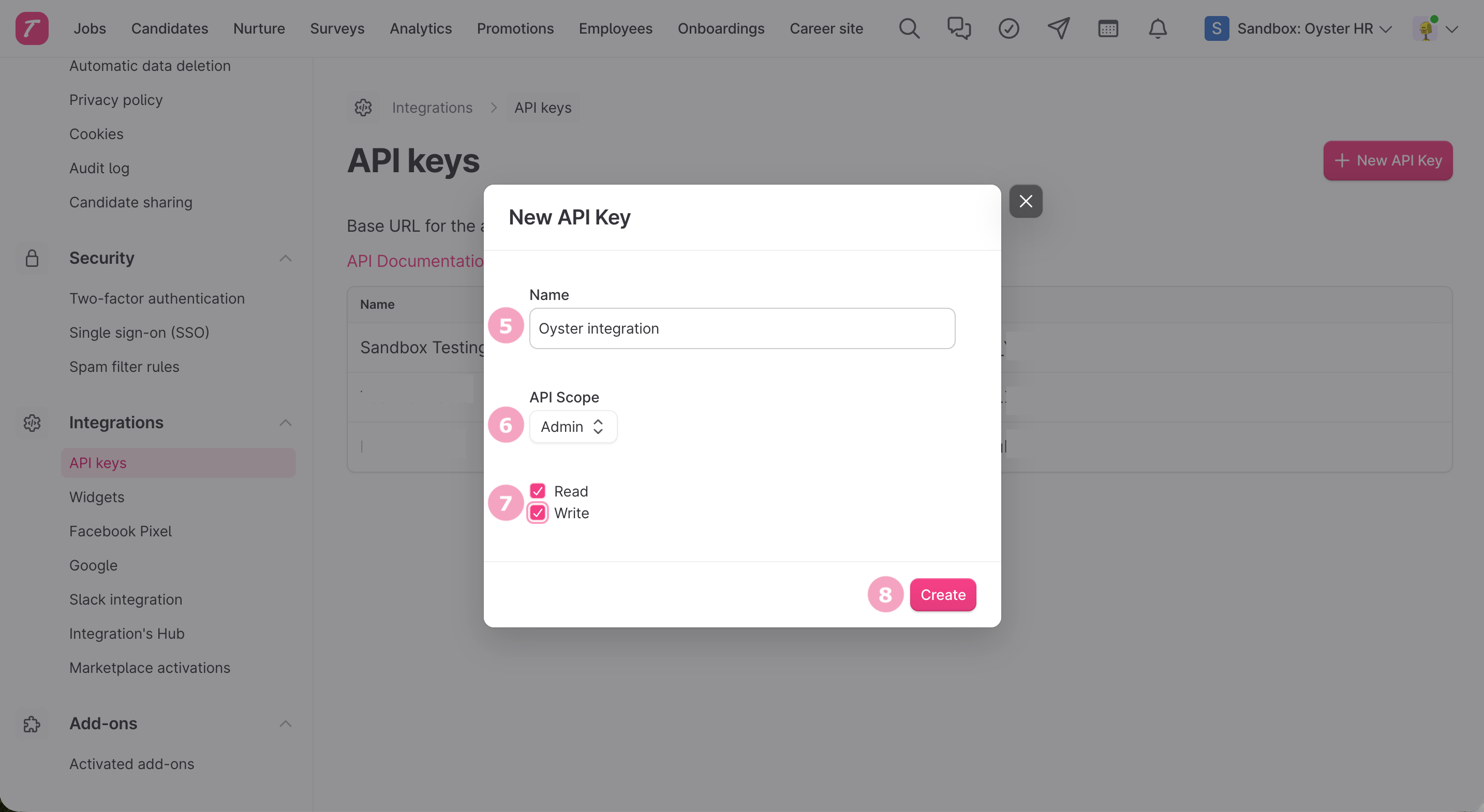Open the user menu chevron
1484x812 pixels.
pyautogui.click(x=1452, y=29)
